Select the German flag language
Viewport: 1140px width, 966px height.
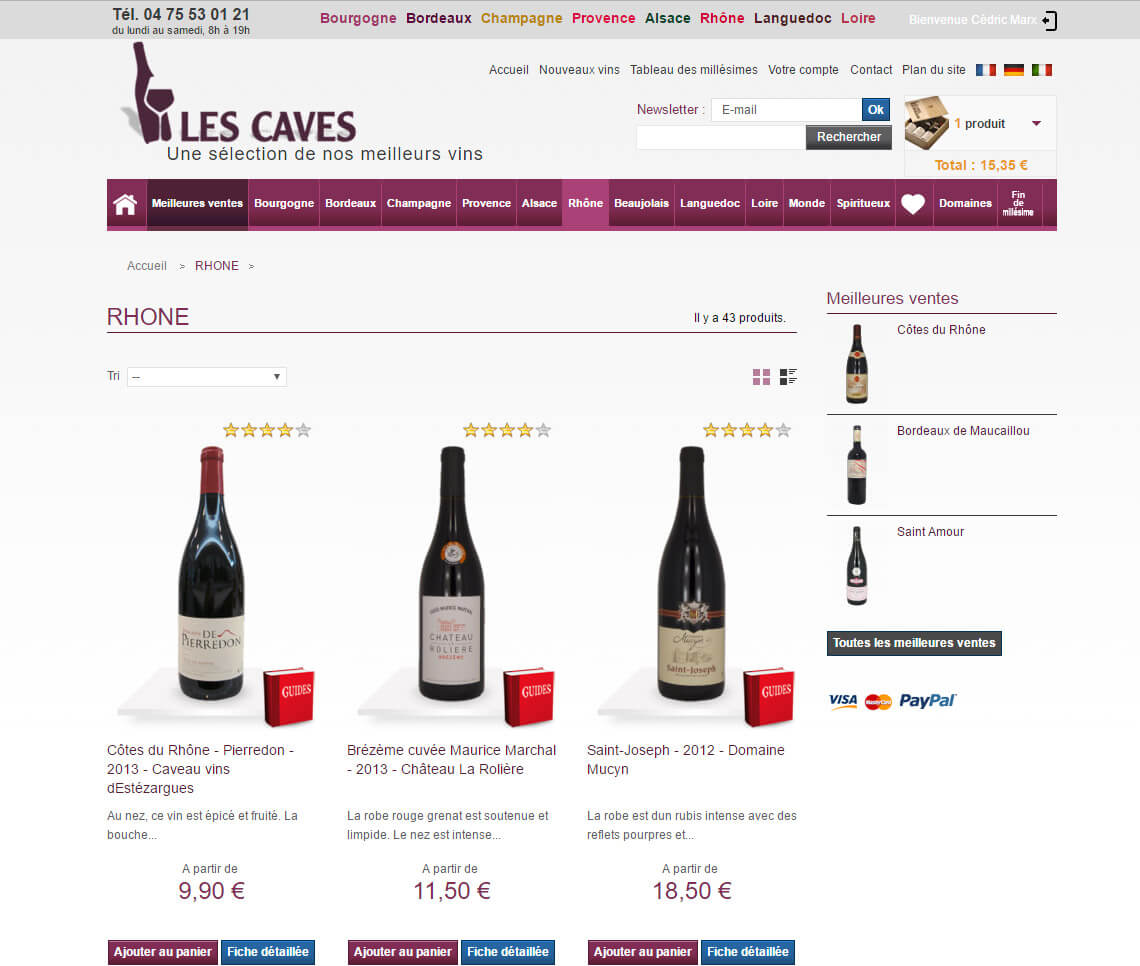(1013, 70)
